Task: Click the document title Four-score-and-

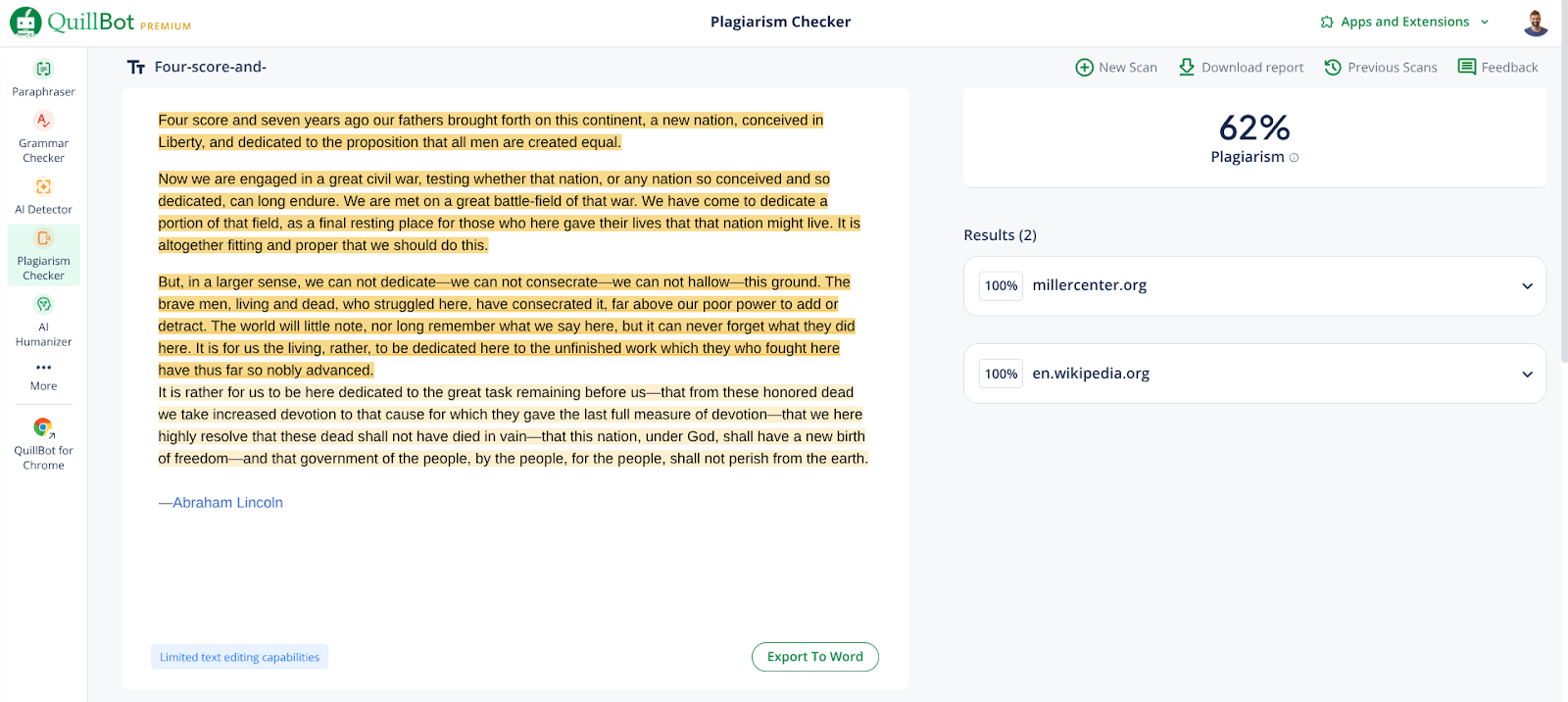Action: point(210,68)
